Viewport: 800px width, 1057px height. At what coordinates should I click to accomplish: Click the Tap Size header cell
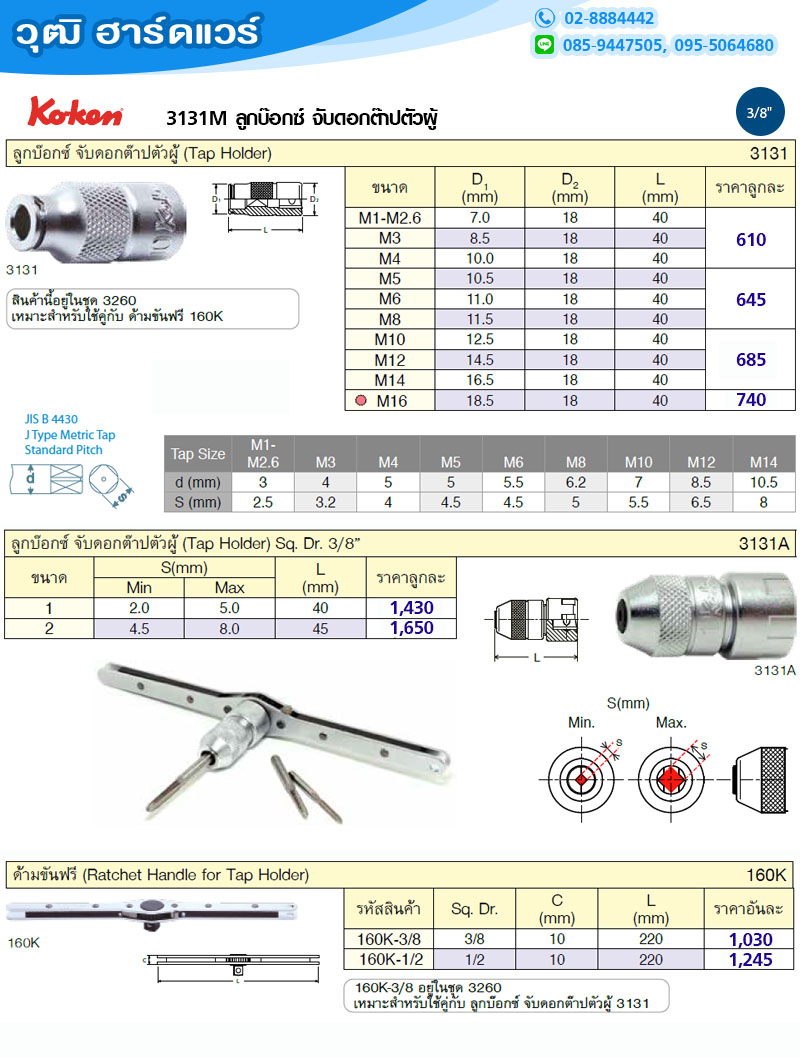pos(197,454)
